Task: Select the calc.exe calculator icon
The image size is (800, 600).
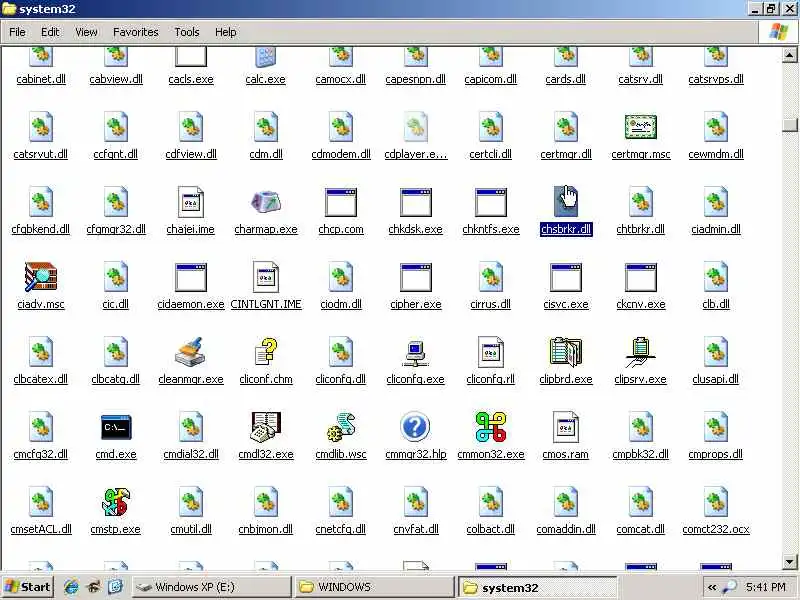Action: coord(266,57)
